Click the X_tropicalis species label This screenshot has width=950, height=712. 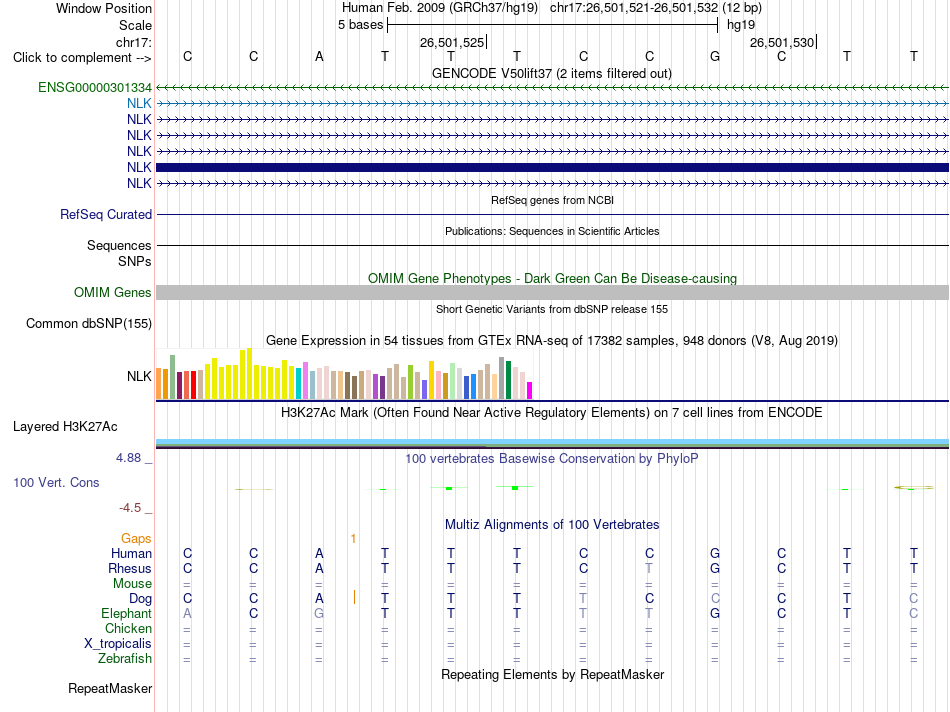(x=118, y=644)
